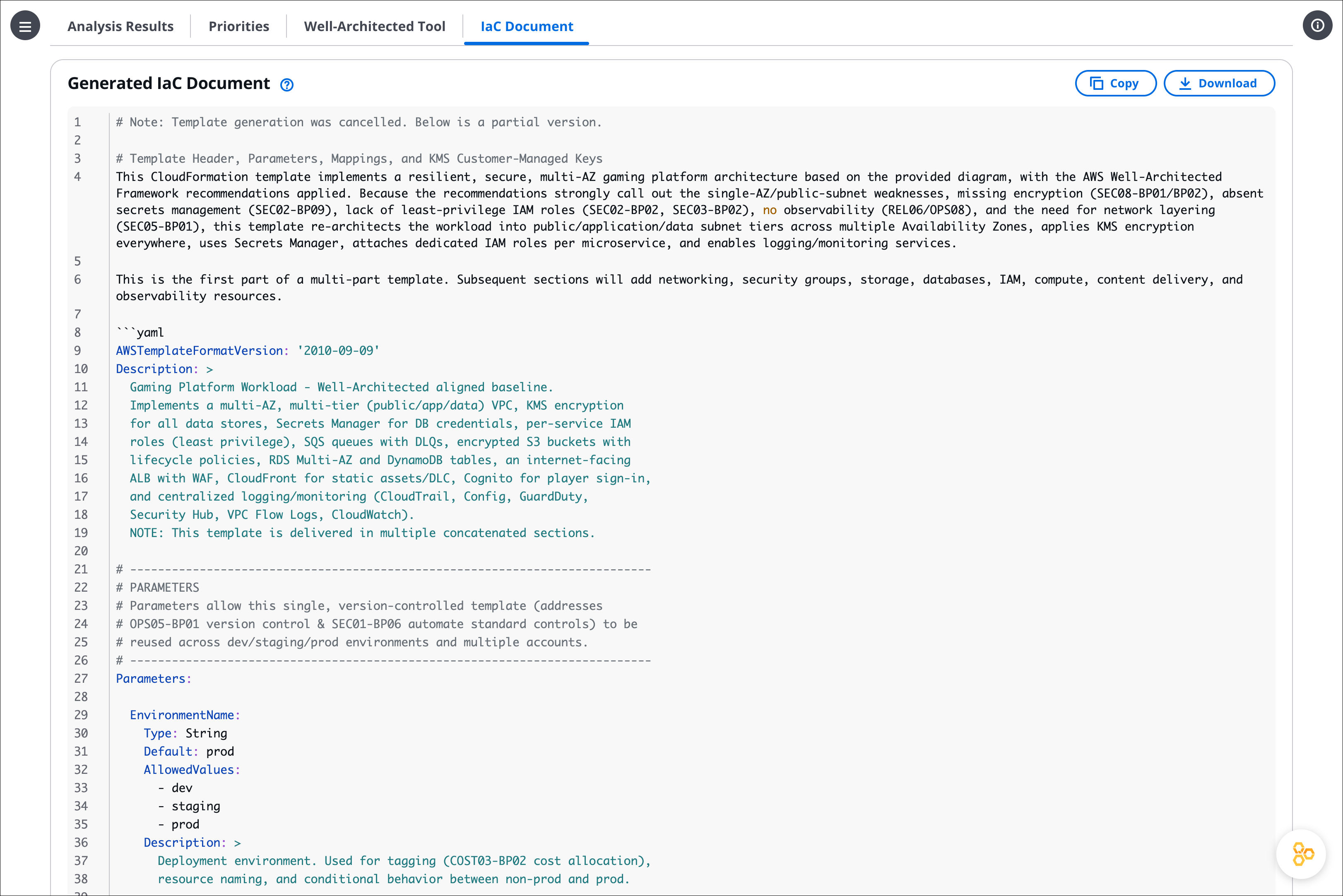Click the 'OPS05-BP01 version control' comment line
The width and height of the screenshot is (1343, 896).
click(x=376, y=624)
